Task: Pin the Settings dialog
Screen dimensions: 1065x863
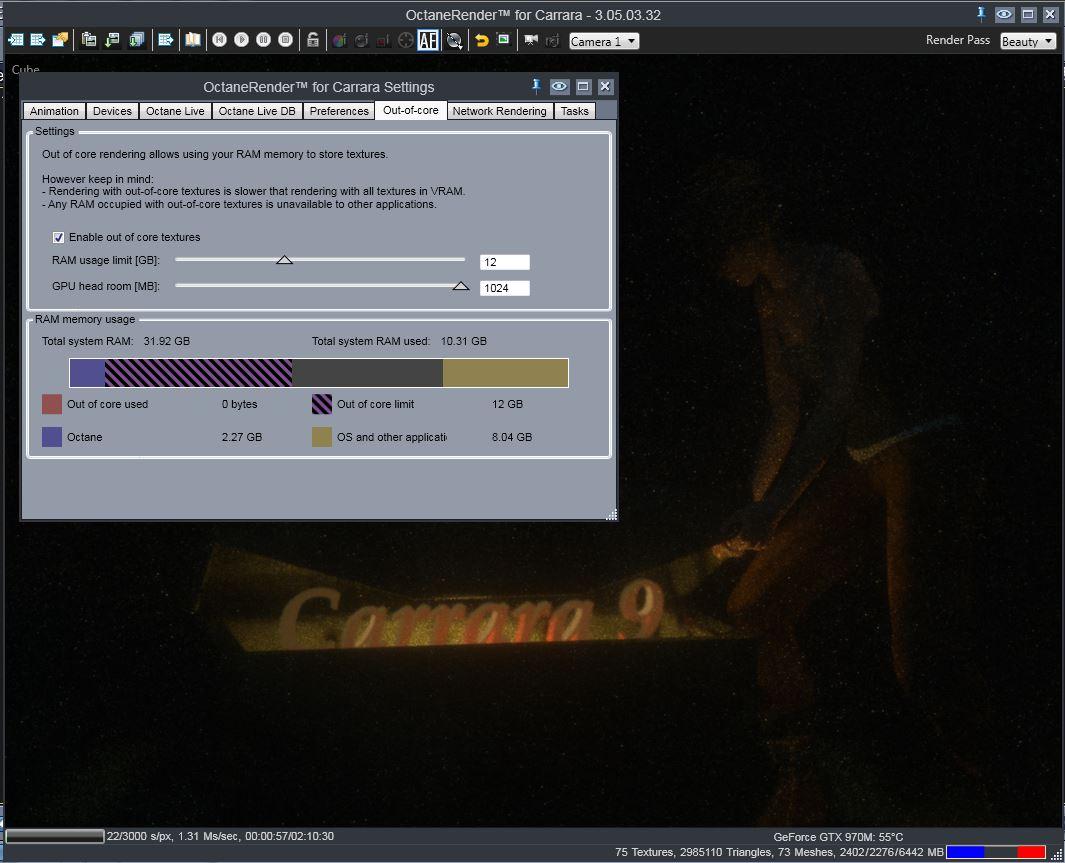Action: (536, 86)
